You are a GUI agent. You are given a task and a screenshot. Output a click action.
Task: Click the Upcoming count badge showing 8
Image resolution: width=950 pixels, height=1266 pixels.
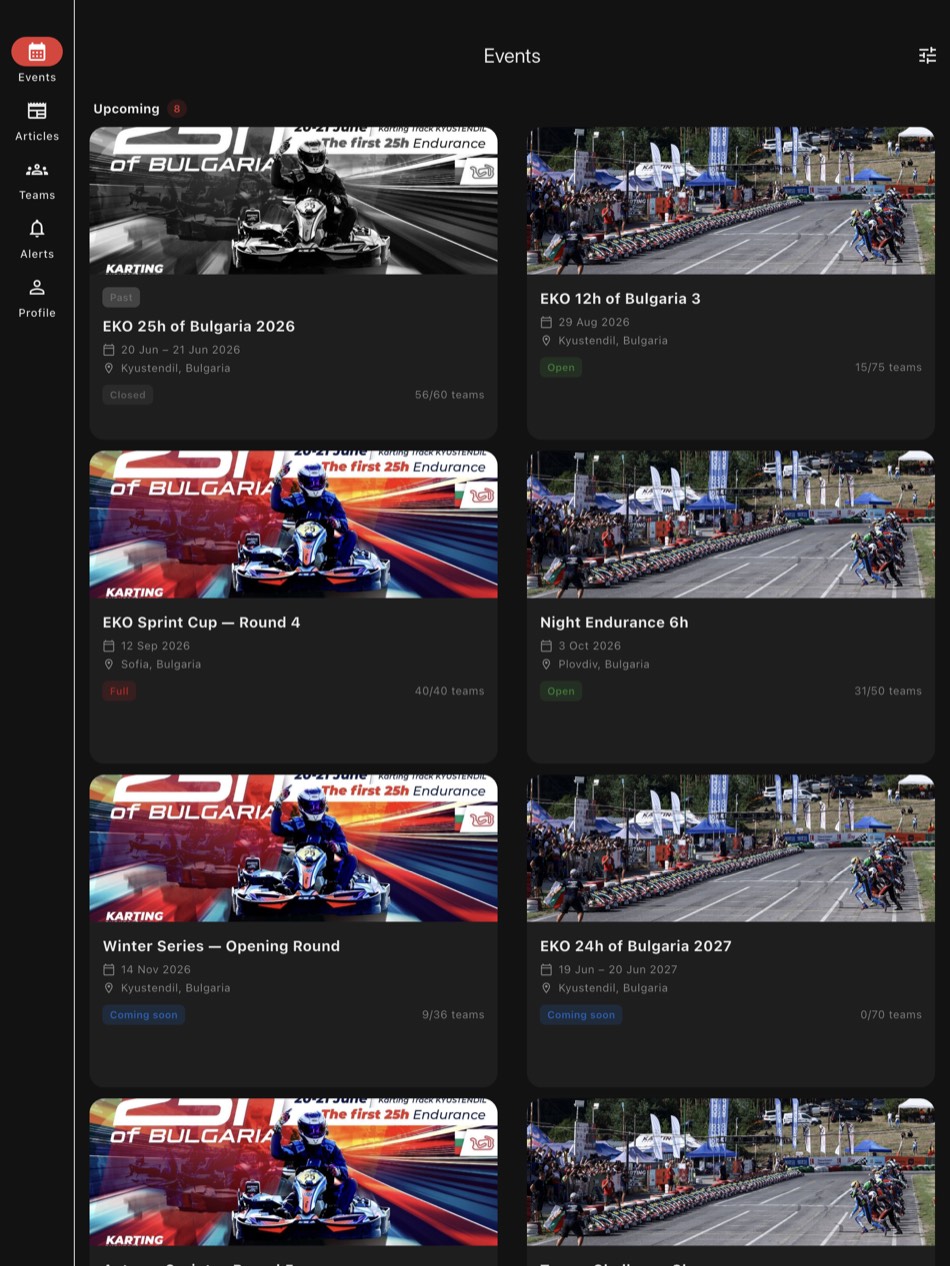click(x=177, y=109)
